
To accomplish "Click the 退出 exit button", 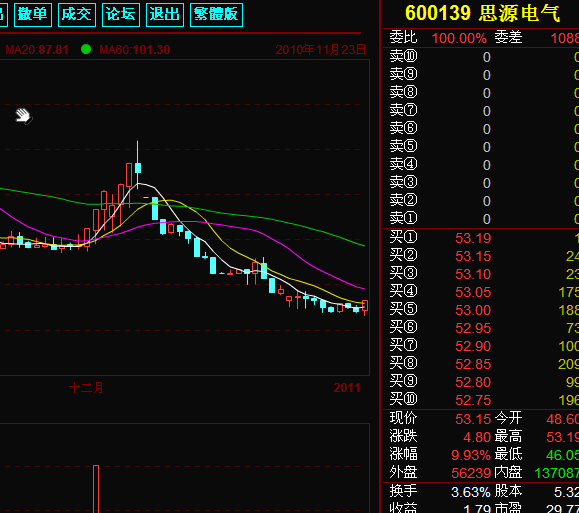I will (x=165, y=15).
